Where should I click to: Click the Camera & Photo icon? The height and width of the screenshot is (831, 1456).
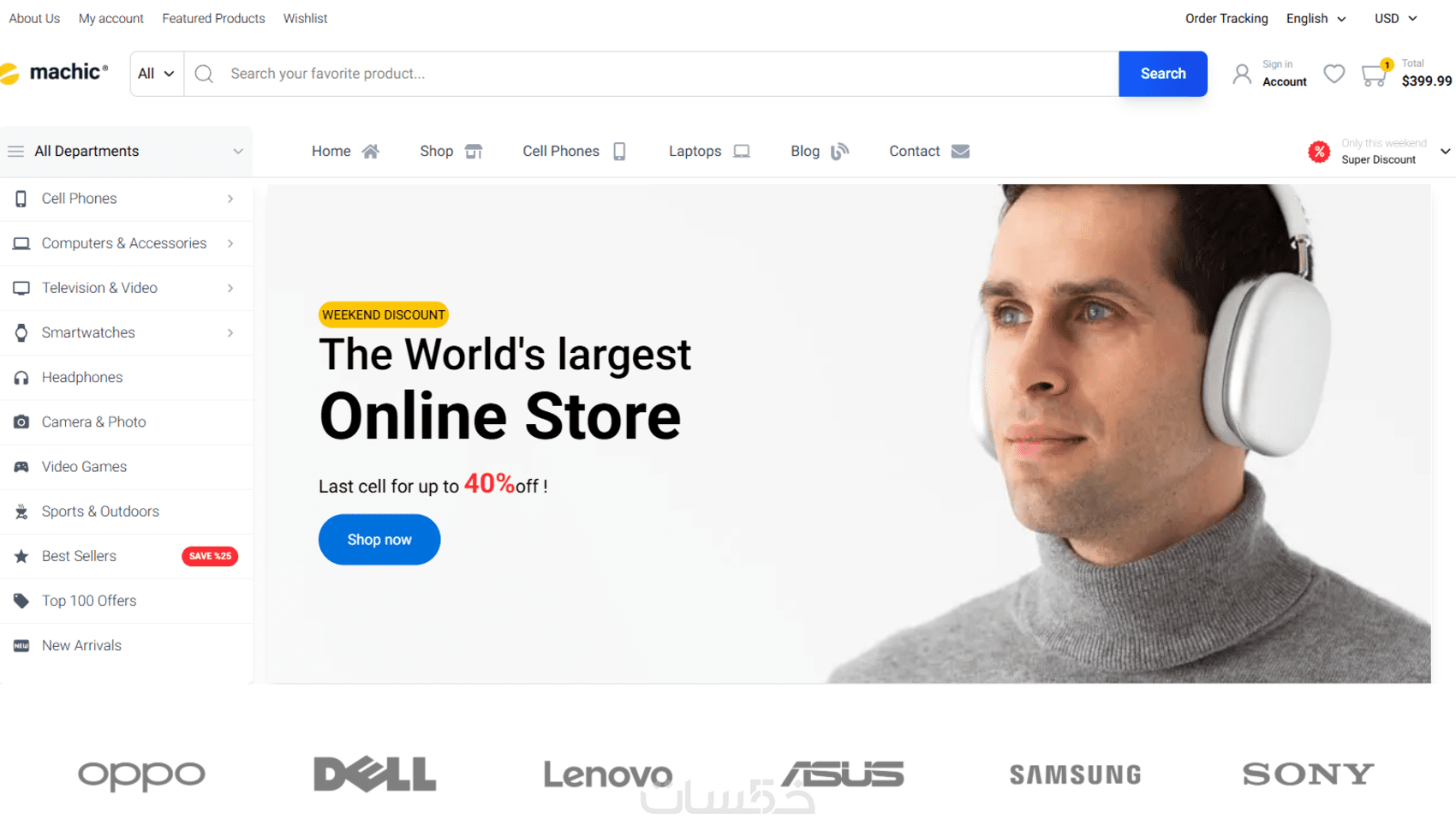21,422
